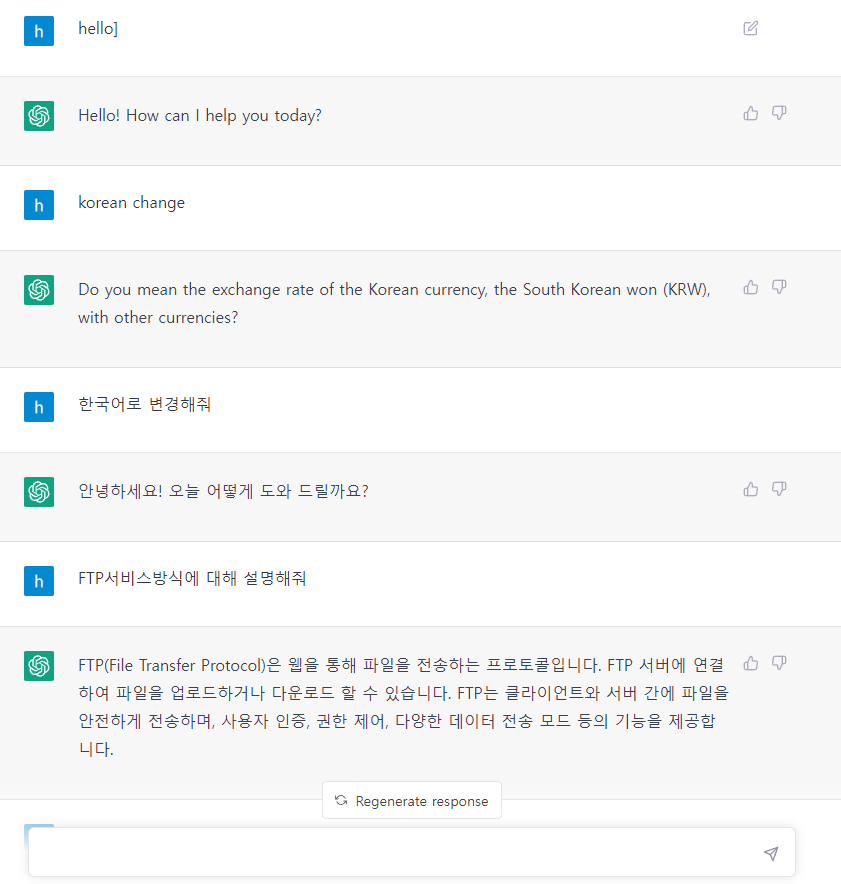Give thumbs down to the Hello greeting reply
The height and width of the screenshot is (884, 841).
click(779, 113)
